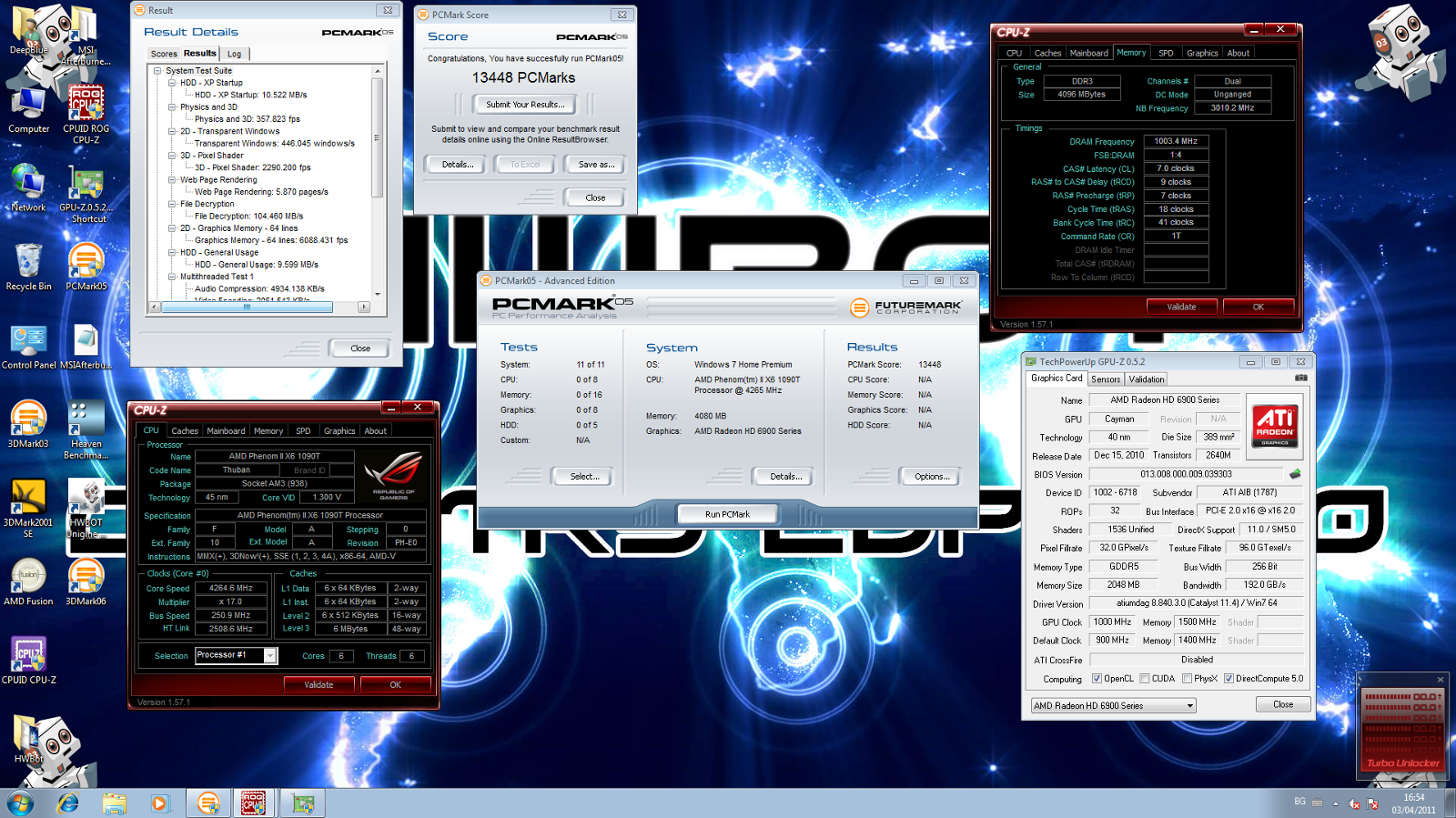Launch GPU-Z.0.5.2 shortcut icon

point(86,195)
